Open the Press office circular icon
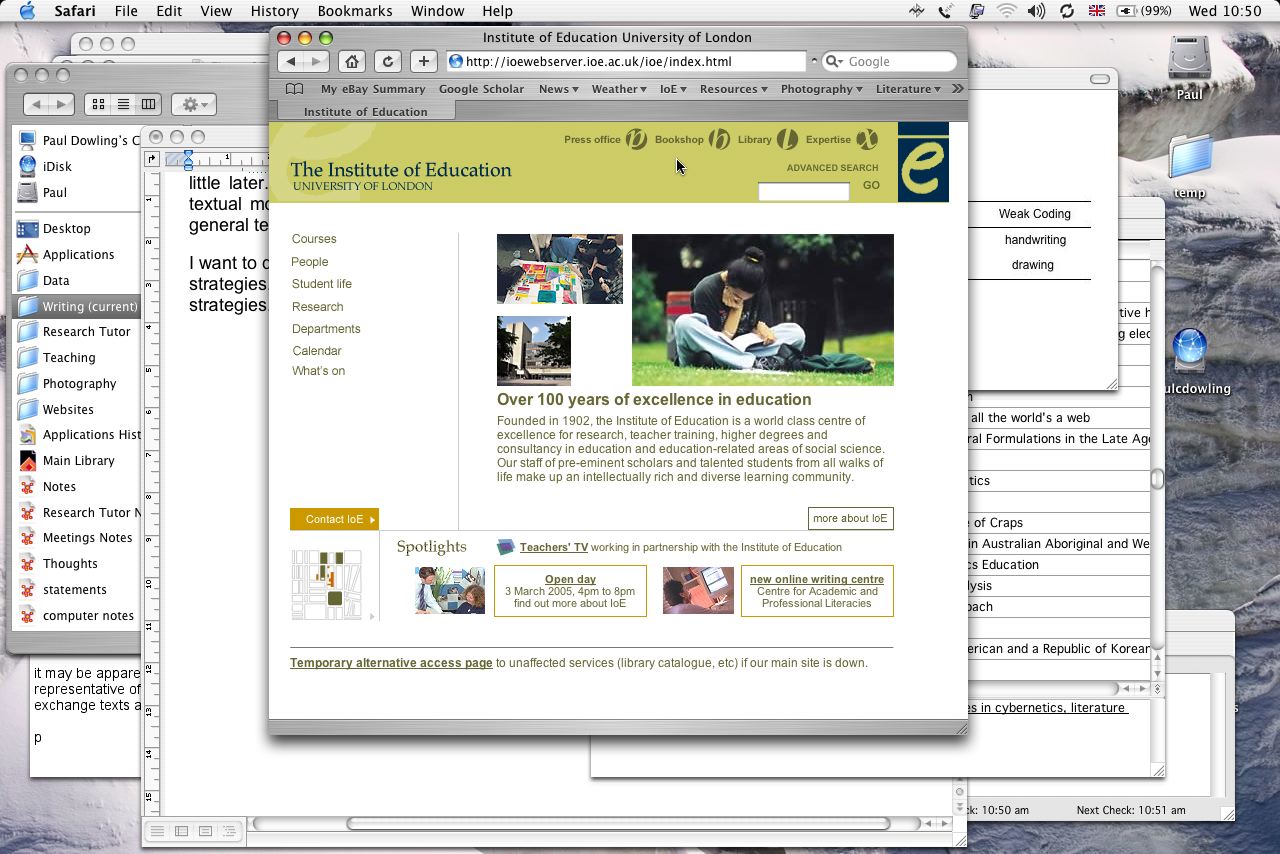The image size is (1280, 854). click(636, 140)
